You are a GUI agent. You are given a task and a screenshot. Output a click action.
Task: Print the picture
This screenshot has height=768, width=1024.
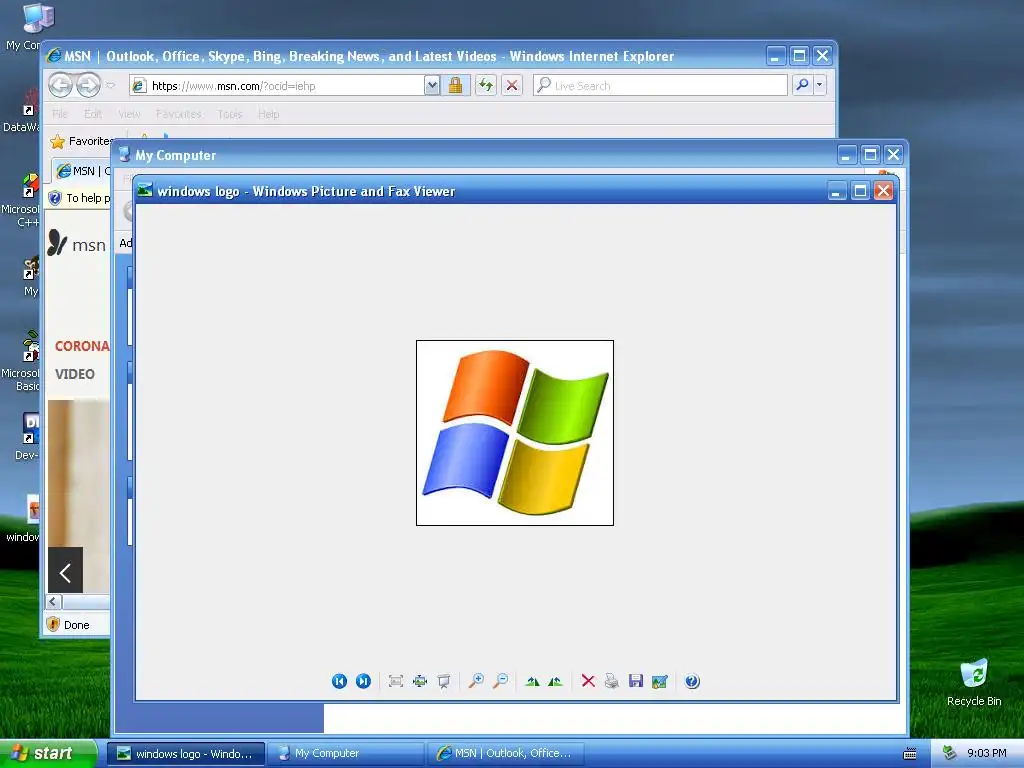pos(612,681)
